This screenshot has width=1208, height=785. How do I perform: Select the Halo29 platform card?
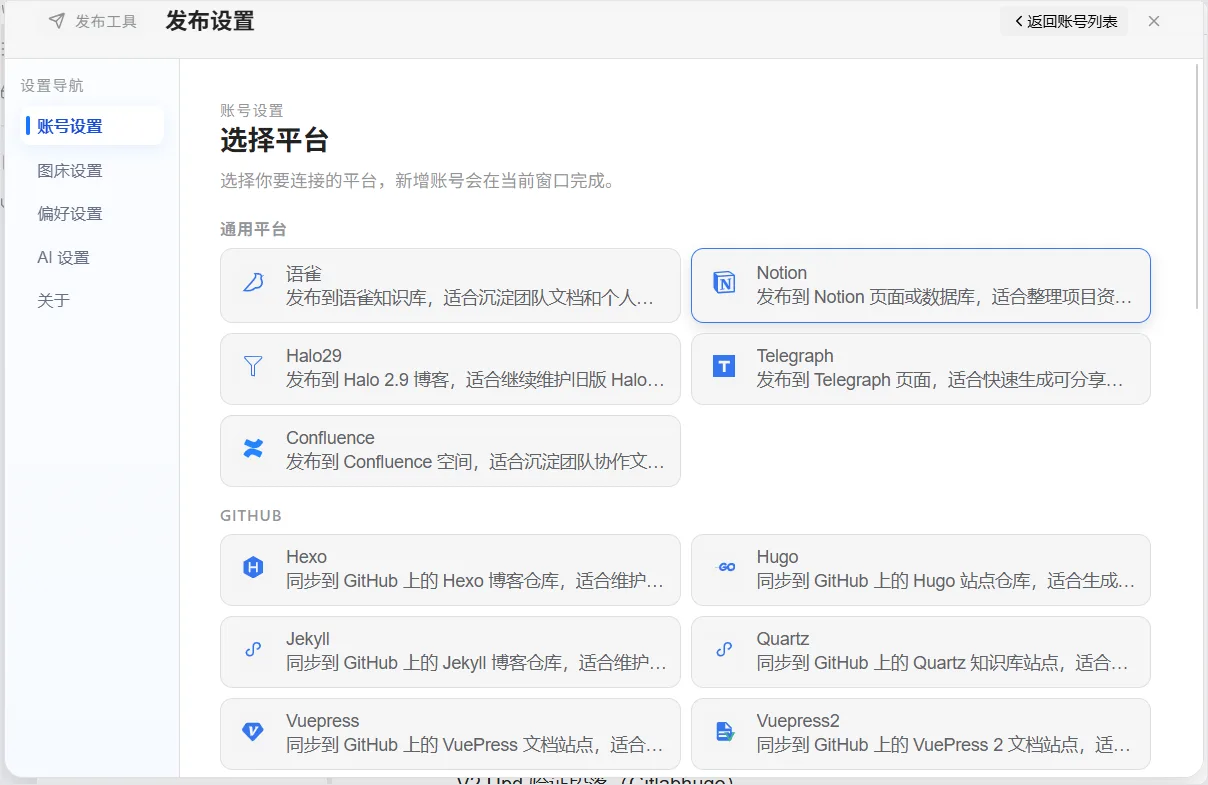[450, 368]
